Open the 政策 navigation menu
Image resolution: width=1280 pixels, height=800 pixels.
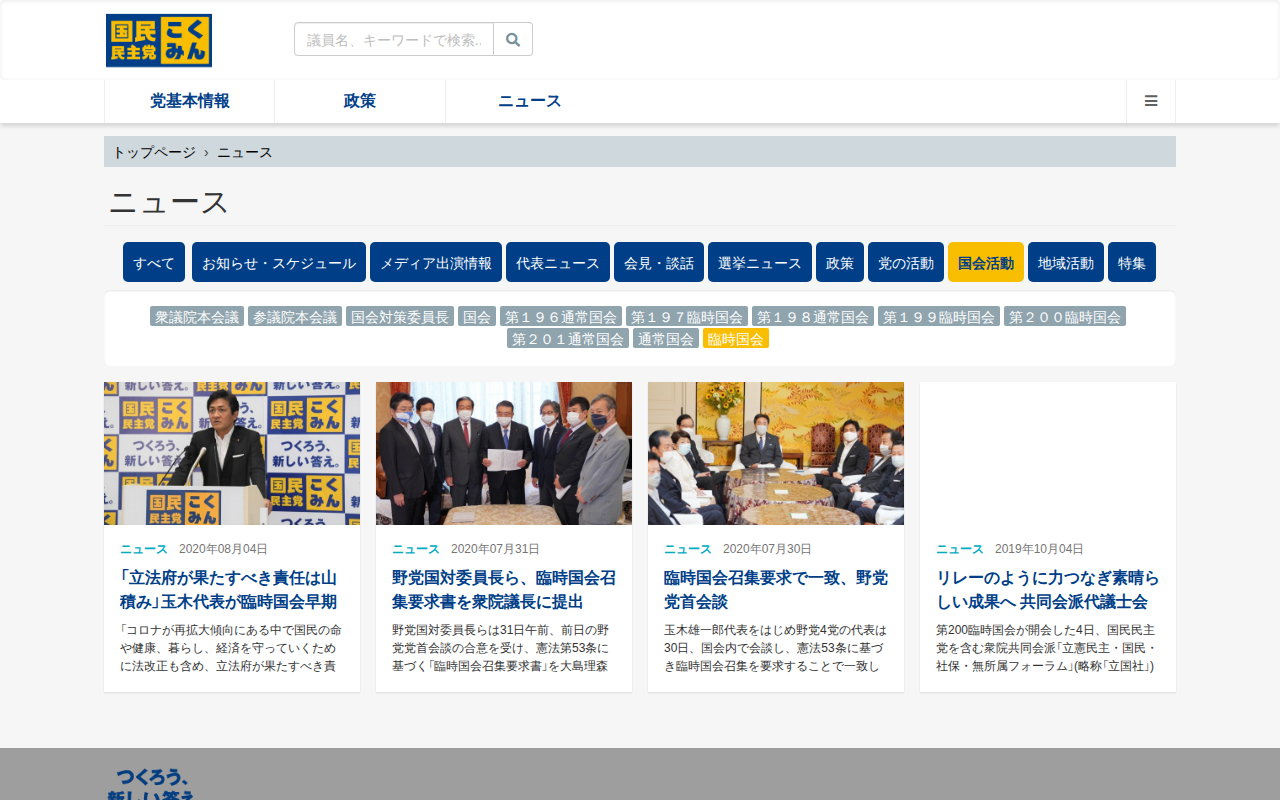click(x=360, y=101)
